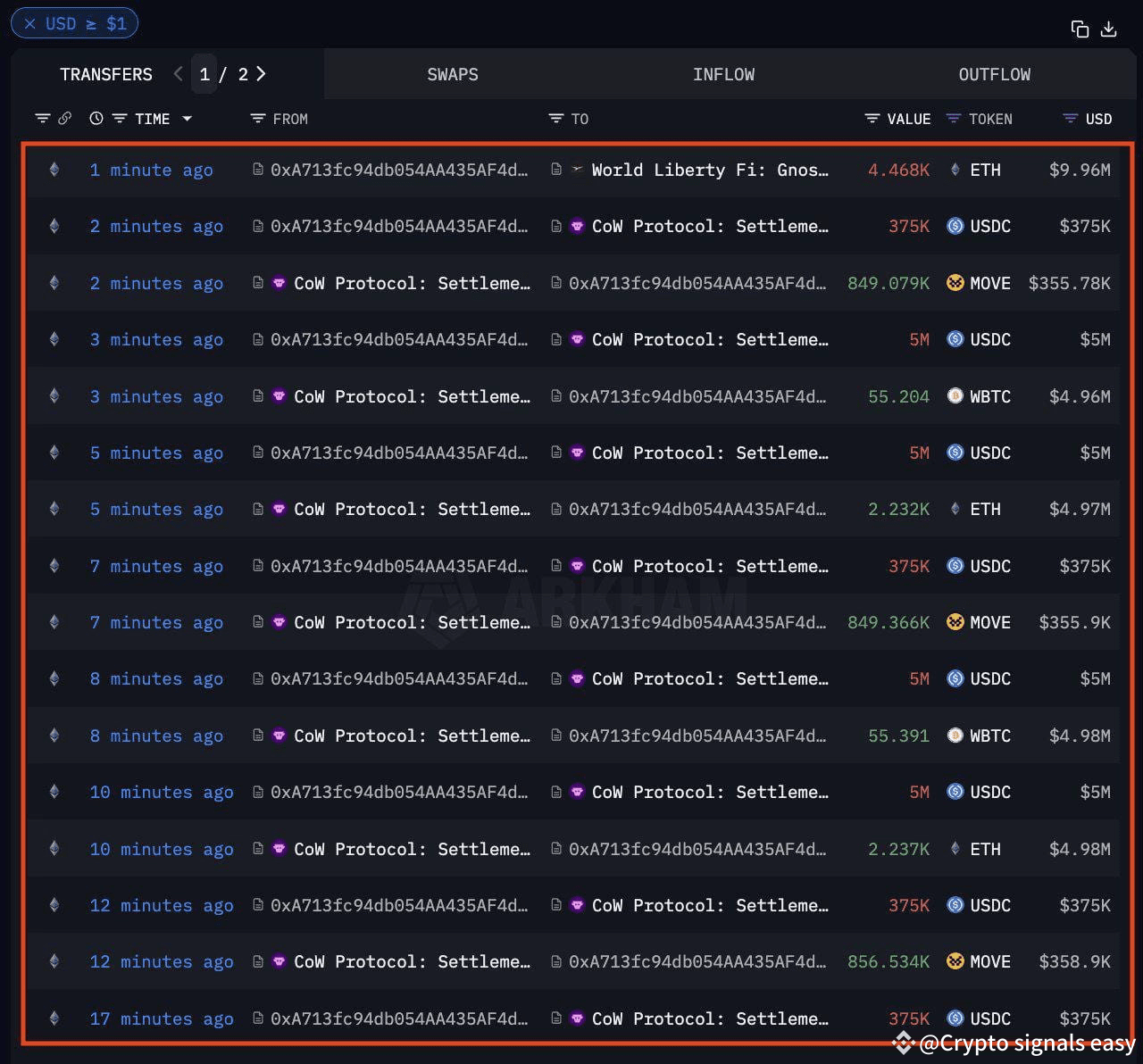
Task: Go to the next transfers page with the right chevron
Action: pyautogui.click(x=260, y=74)
